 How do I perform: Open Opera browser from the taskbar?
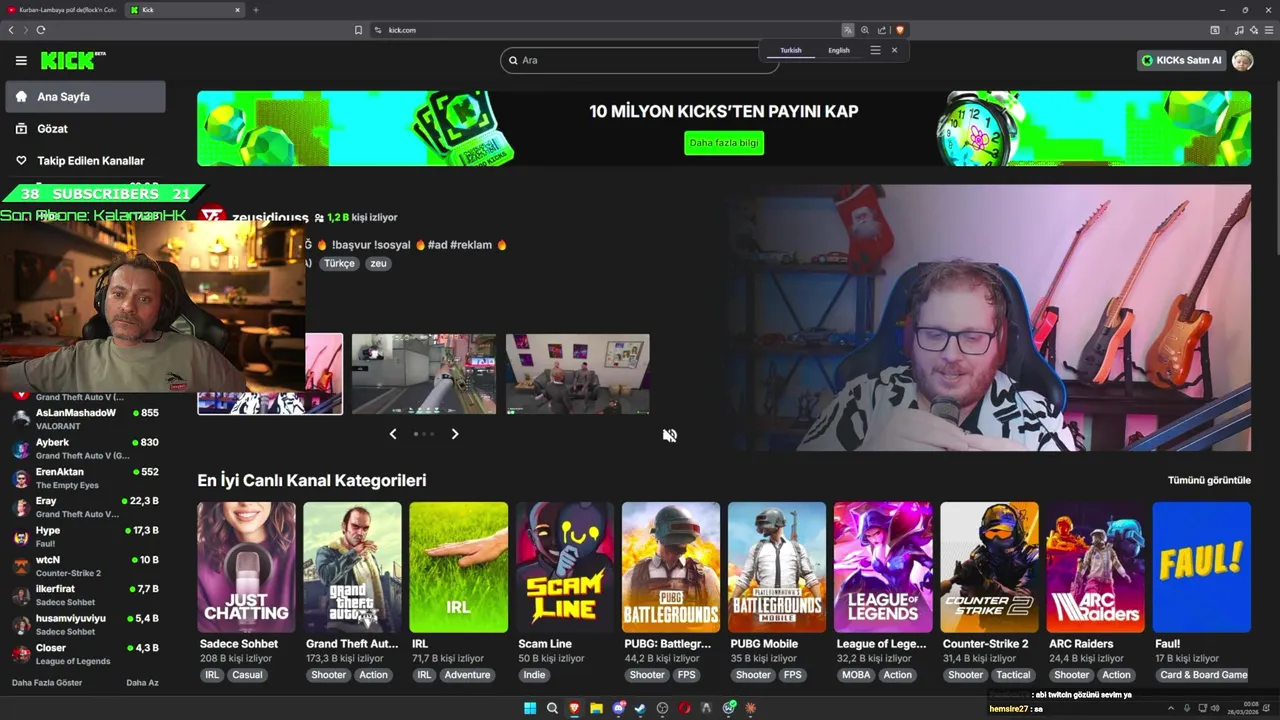pos(684,708)
